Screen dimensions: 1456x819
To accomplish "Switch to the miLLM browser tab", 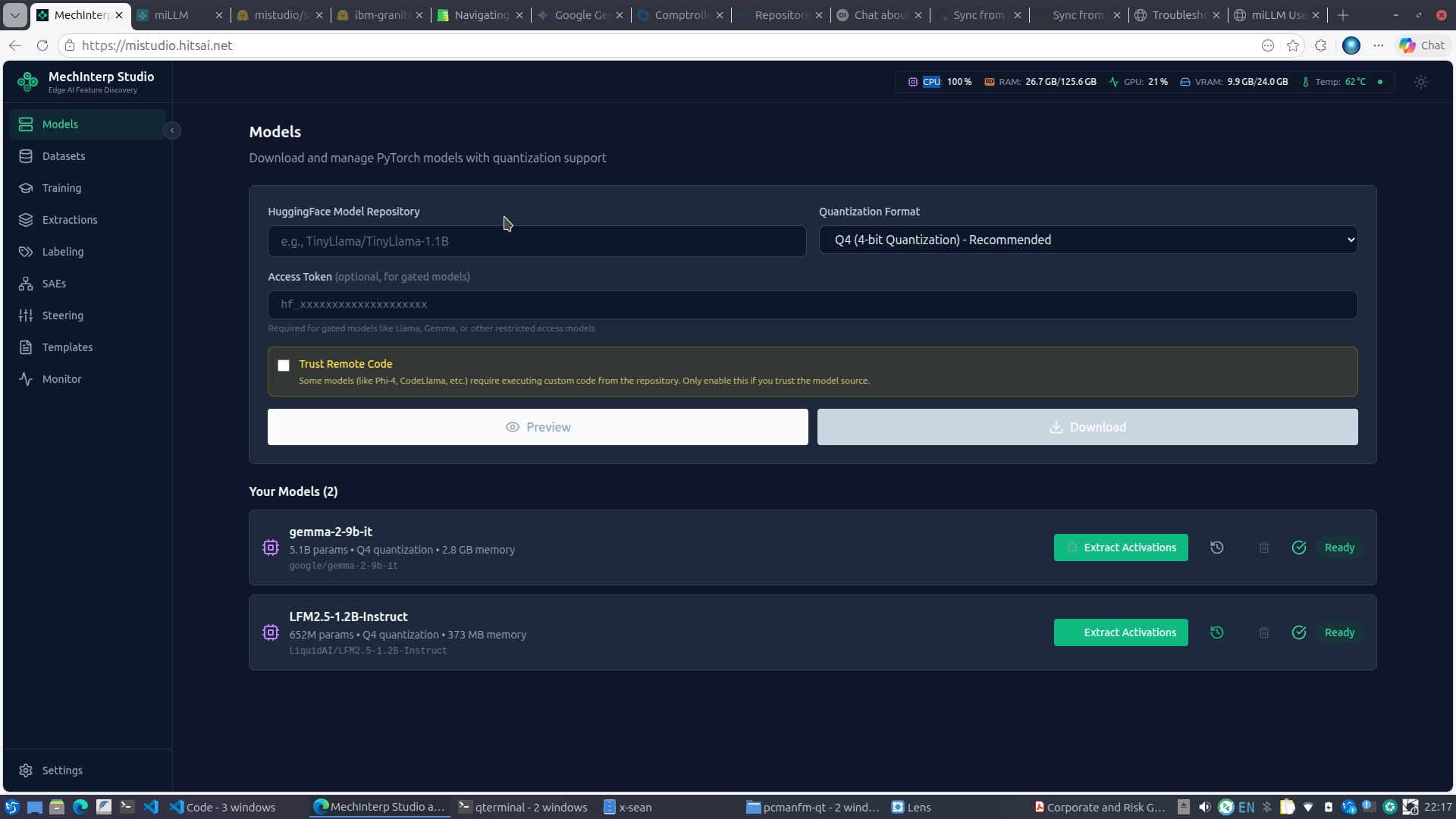I will [x=180, y=15].
